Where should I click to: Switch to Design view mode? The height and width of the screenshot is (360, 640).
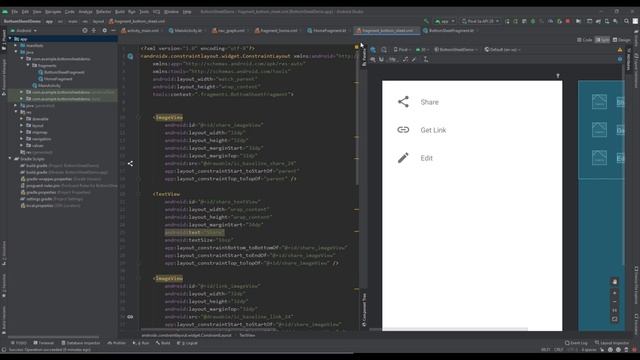pos(622,40)
